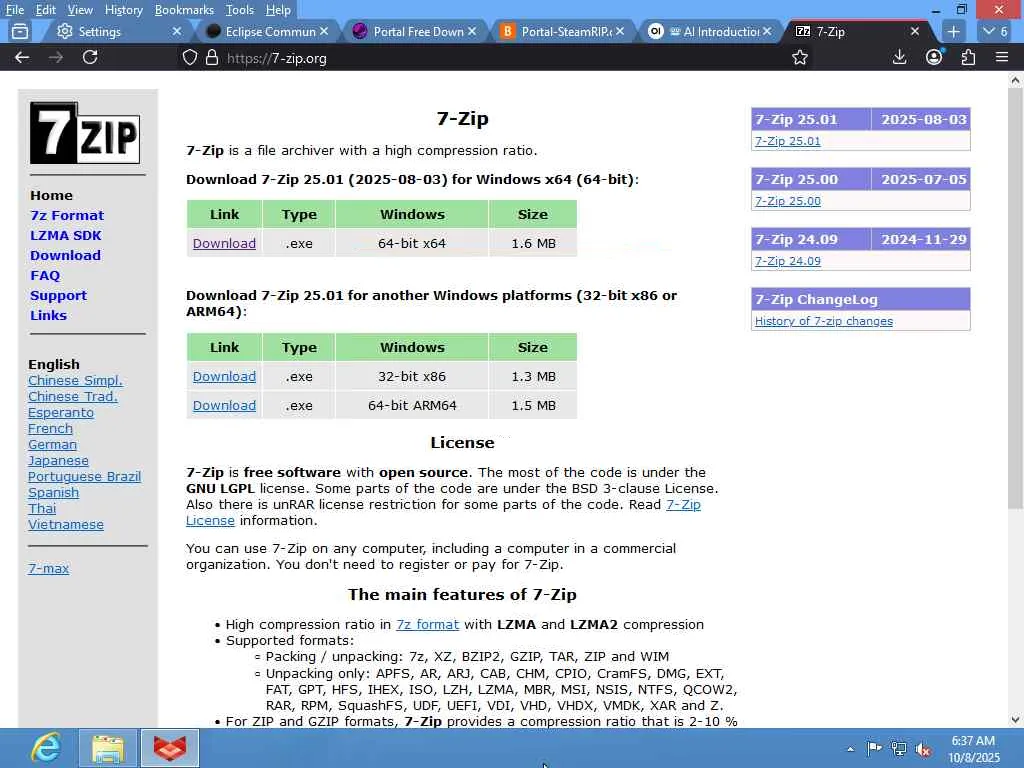Open the hamburger application menu
The image size is (1024, 768).
point(1002,57)
